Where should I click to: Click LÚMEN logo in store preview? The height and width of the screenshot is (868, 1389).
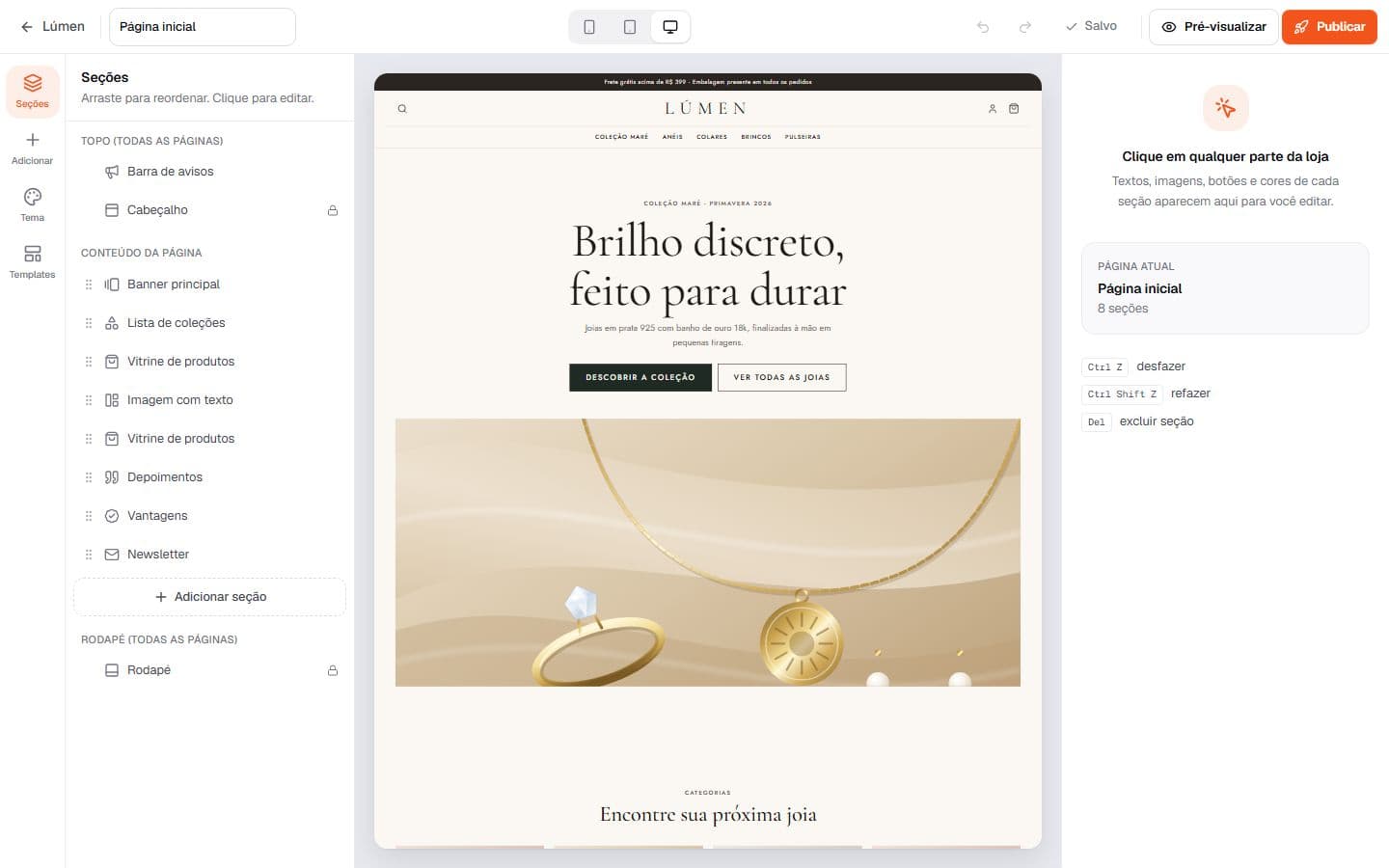[706, 109]
